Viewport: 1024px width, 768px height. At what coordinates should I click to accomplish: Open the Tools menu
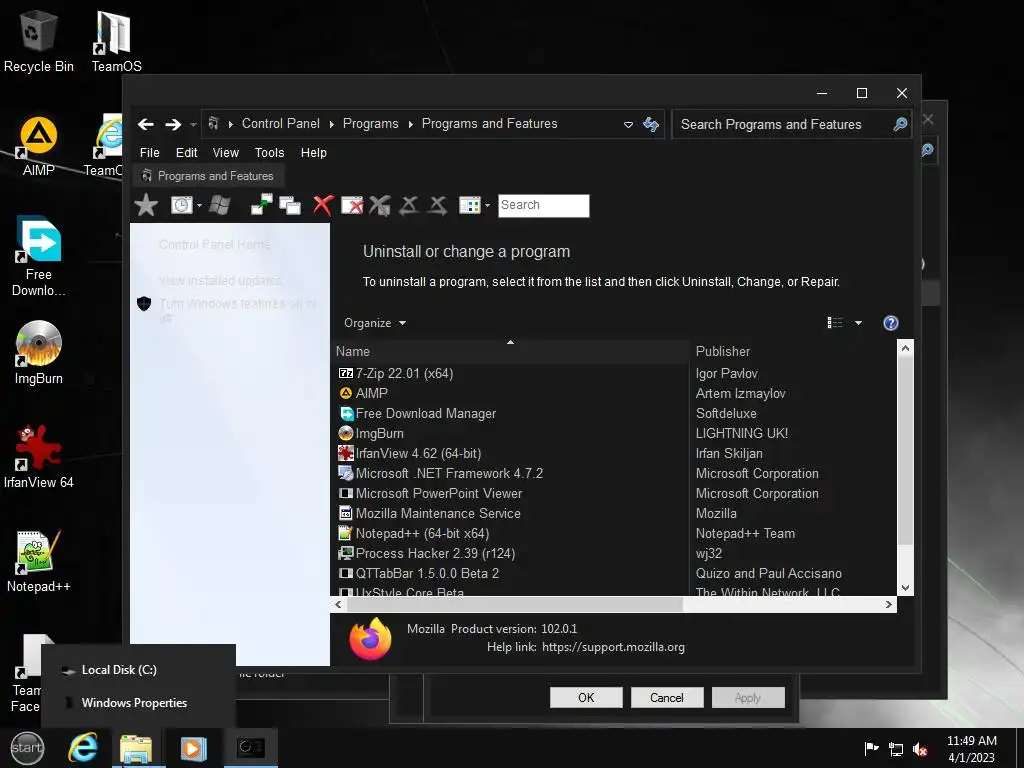pyautogui.click(x=269, y=152)
